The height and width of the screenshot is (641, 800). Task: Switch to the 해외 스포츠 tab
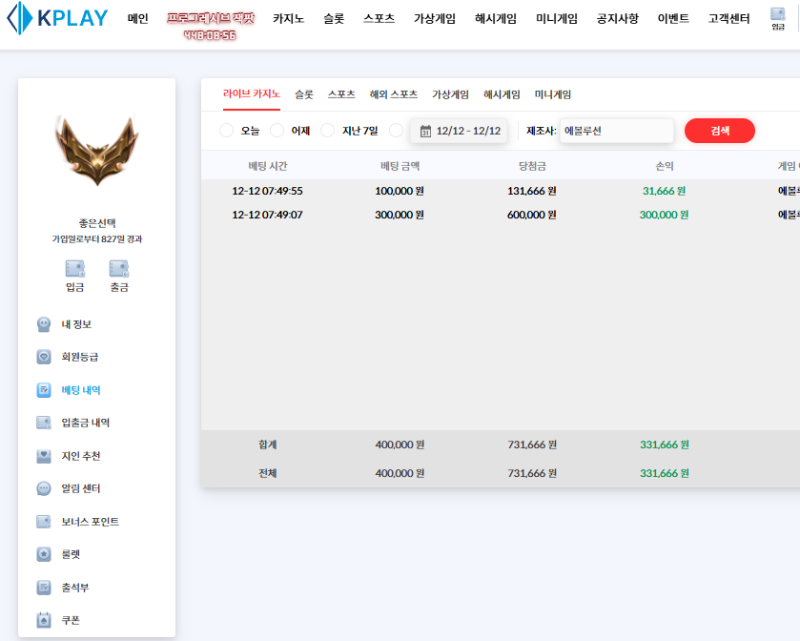[393, 95]
